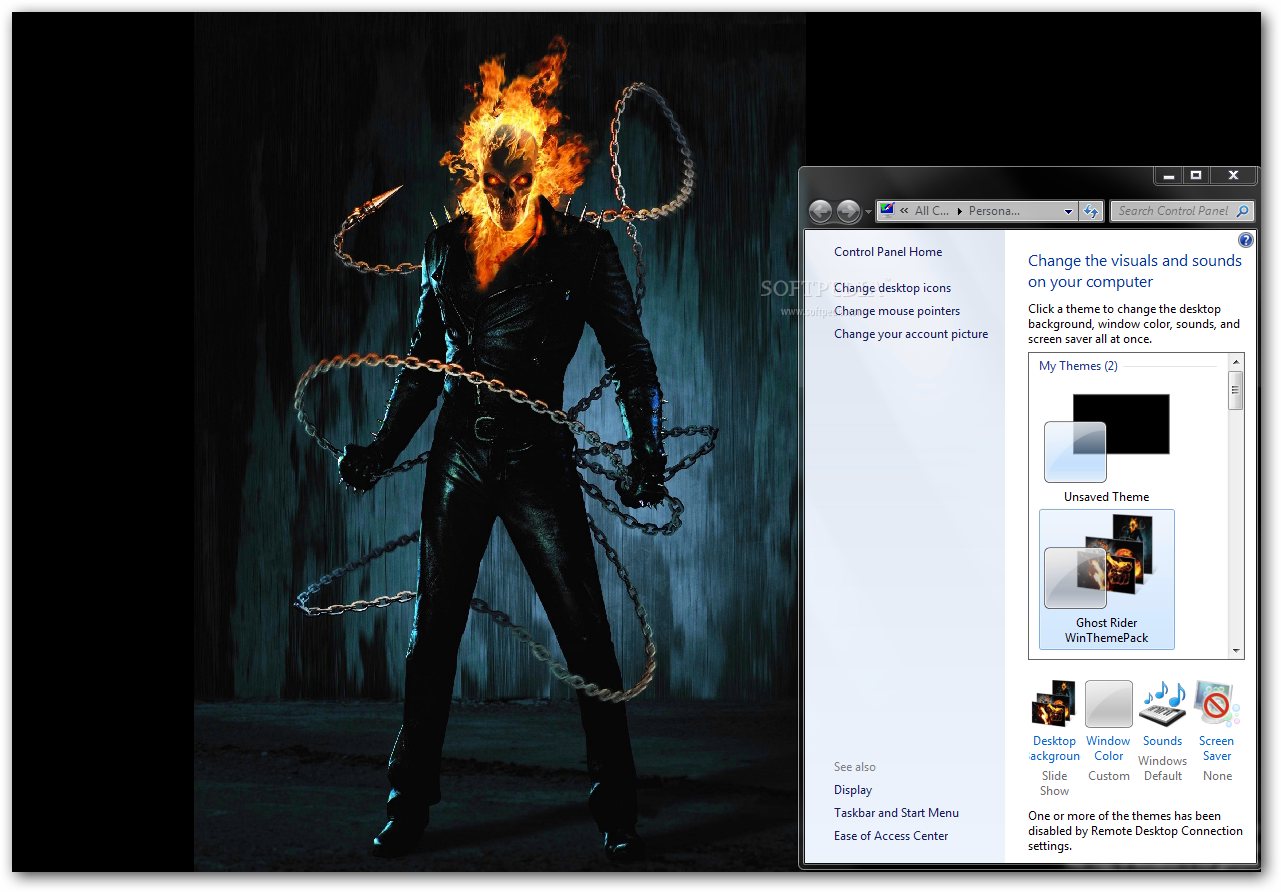Click the themes list scroll down arrow
The width and height of the screenshot is (1281, 892).
click(x=1236, y=650)
